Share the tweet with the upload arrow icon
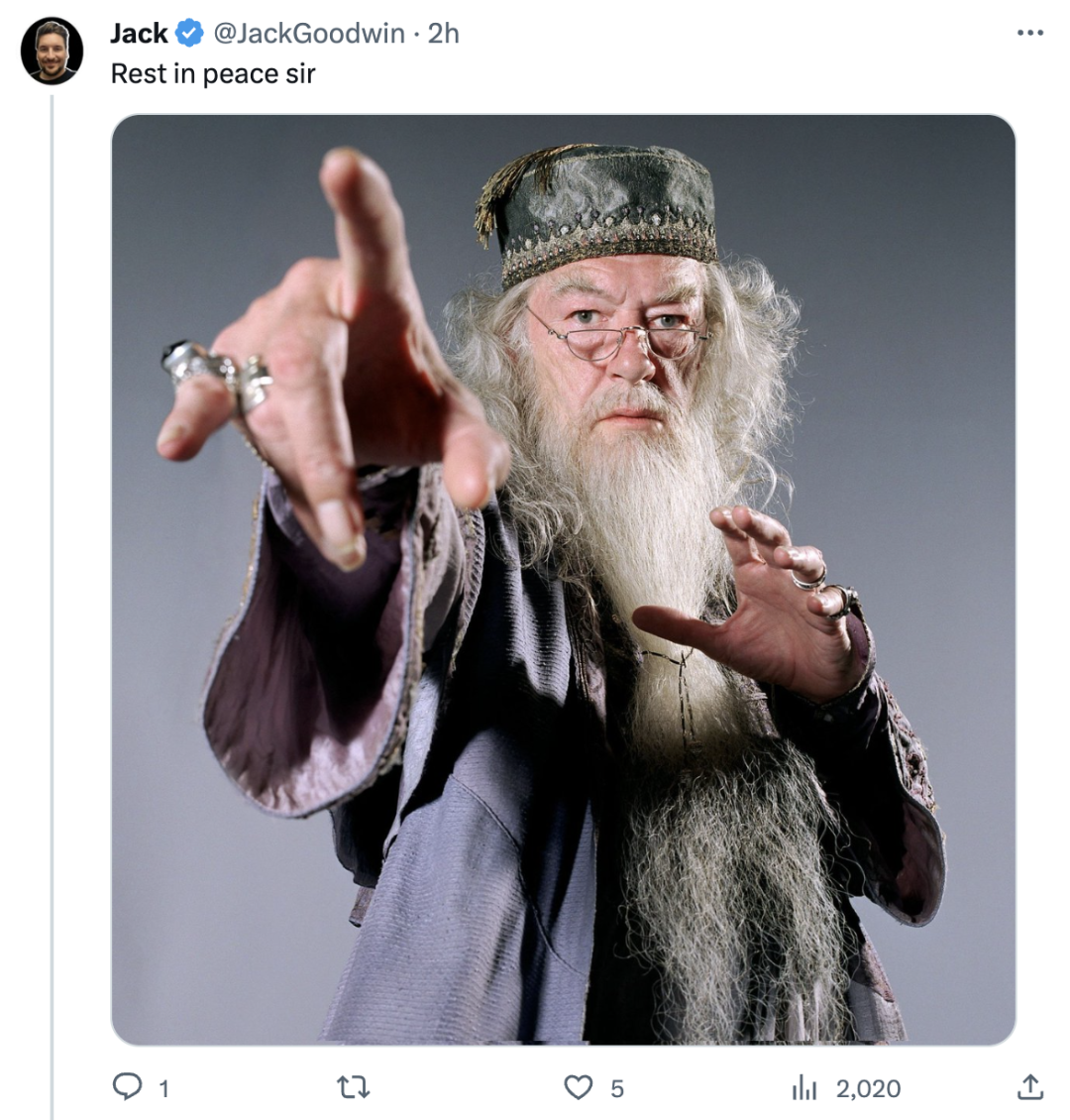Screen dimensions: 1070x1120 [1029, 1086]
